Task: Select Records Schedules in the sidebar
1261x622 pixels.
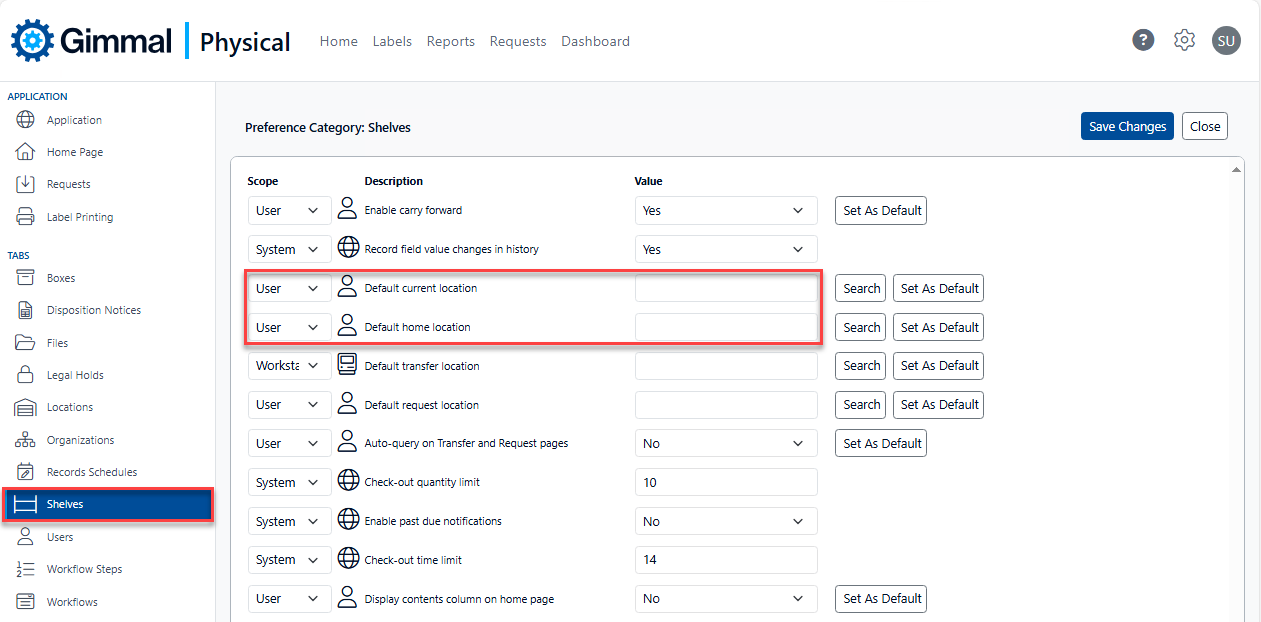Action: coord(91,472)
